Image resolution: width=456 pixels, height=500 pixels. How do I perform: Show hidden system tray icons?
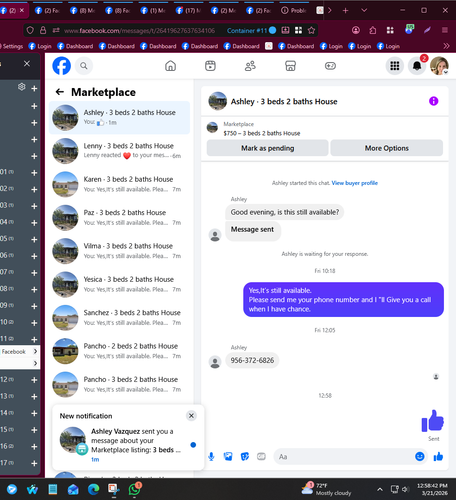tap(380, 489)
